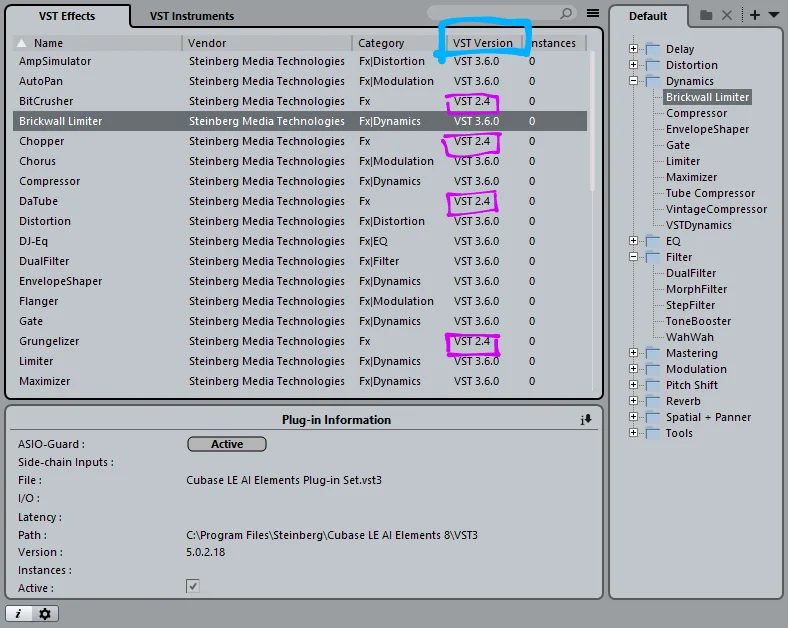Screen dimensions: 788x628
Task: Click the Distortion folder icon
Action: click(653, 65)
